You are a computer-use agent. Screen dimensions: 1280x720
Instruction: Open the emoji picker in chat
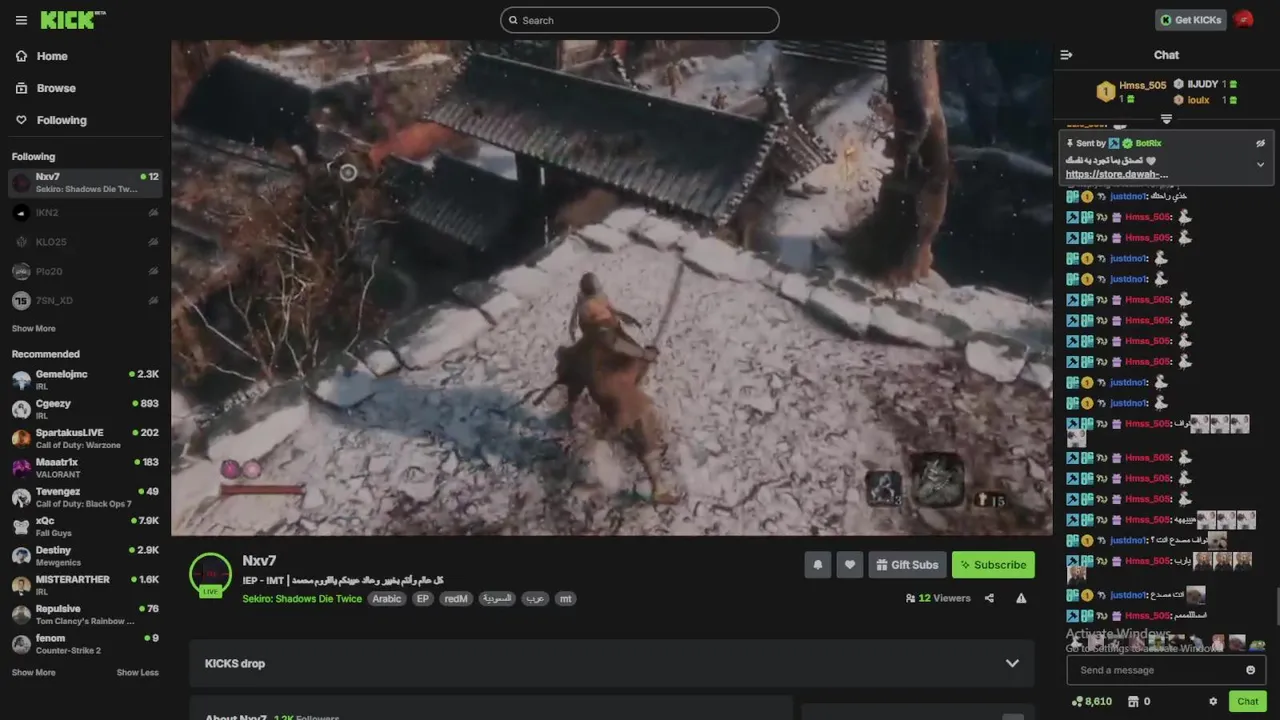(1250, 670)
